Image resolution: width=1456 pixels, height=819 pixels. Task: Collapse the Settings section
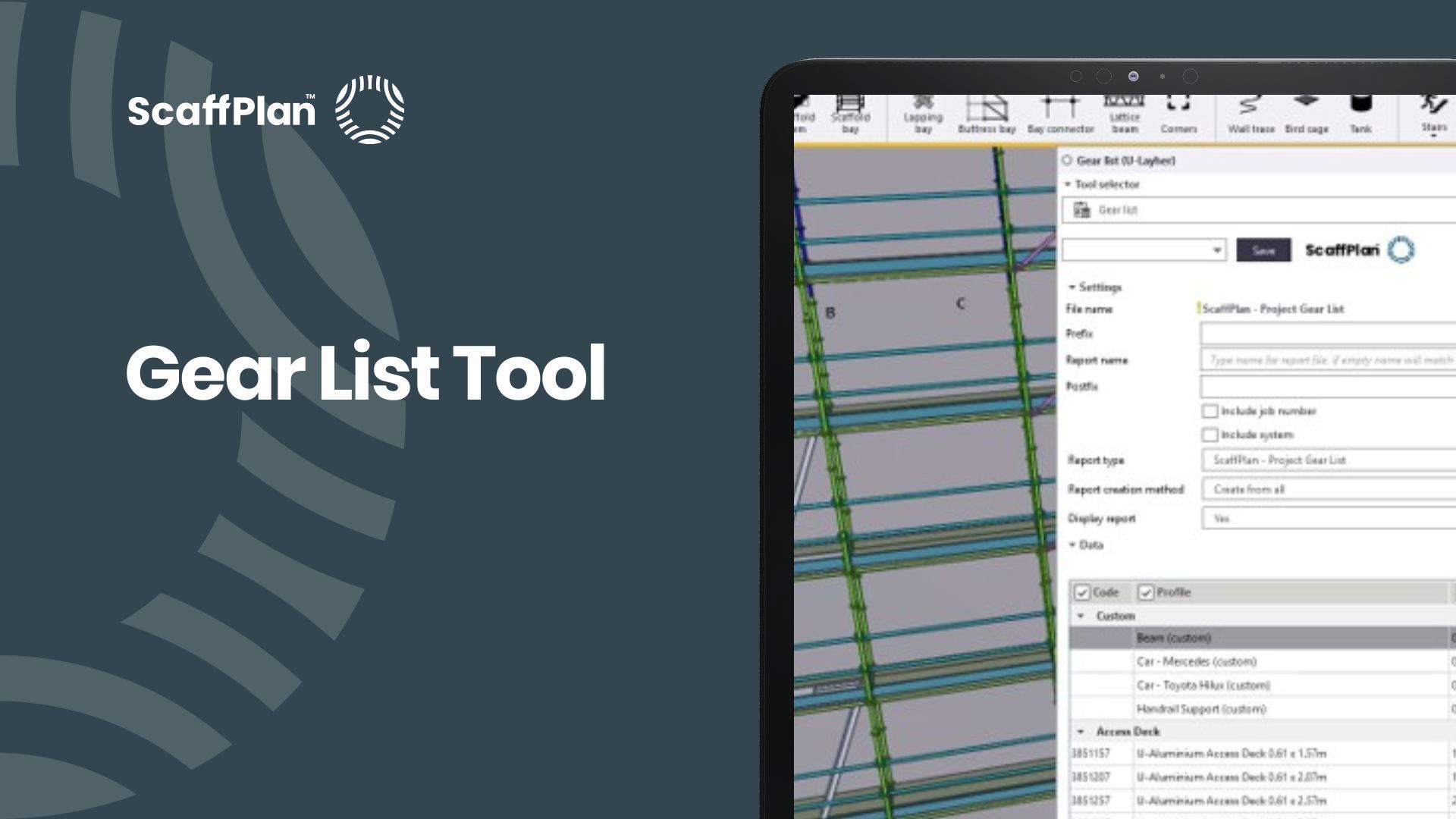(x=1072, y=287)
